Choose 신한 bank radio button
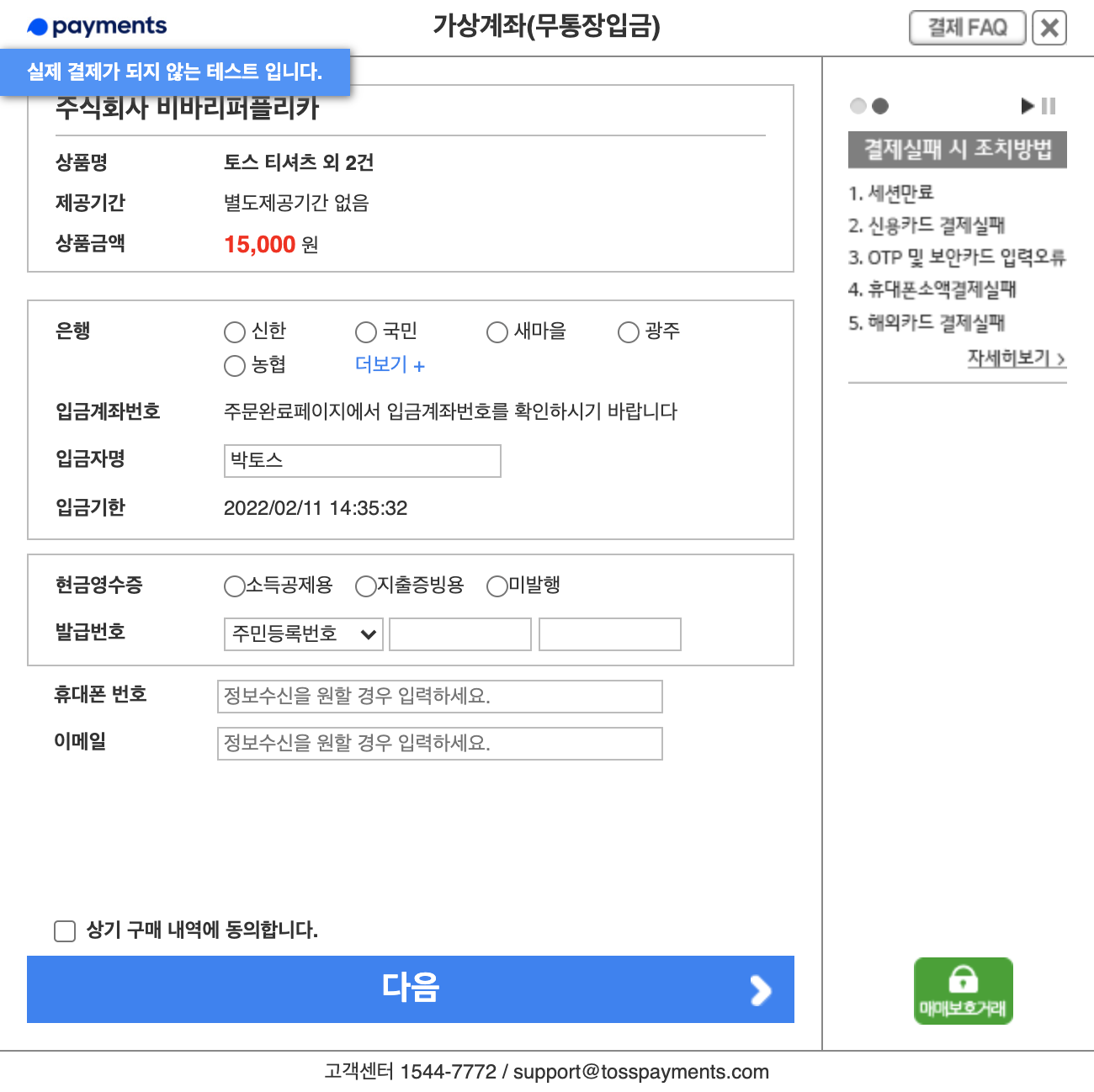The width and height of the screenshot is (1094, 1092). click(x=235, y=332)
